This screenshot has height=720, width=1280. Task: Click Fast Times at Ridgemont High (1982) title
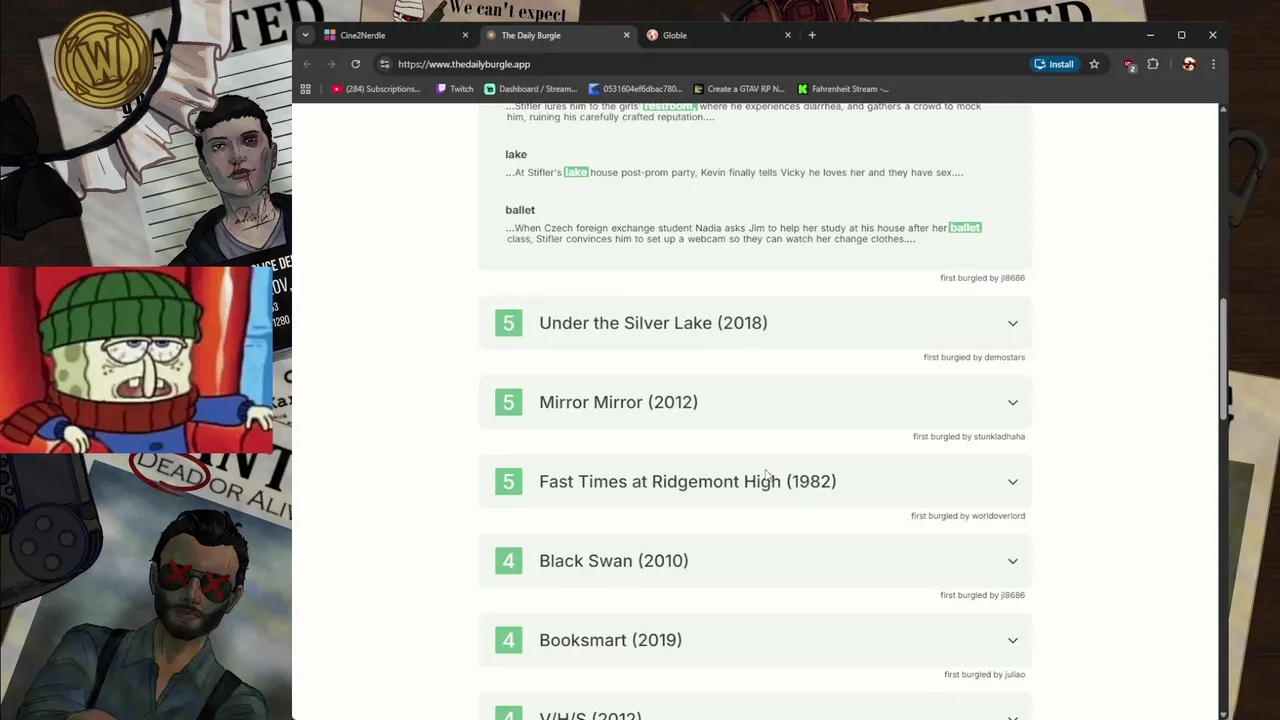pyautogui.click(x=687, y=482)
